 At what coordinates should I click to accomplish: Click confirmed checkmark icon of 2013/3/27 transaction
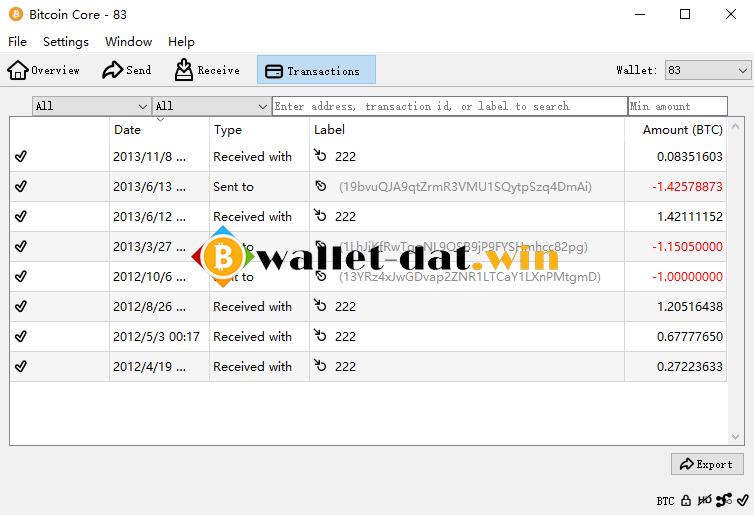tap(21, 246)
